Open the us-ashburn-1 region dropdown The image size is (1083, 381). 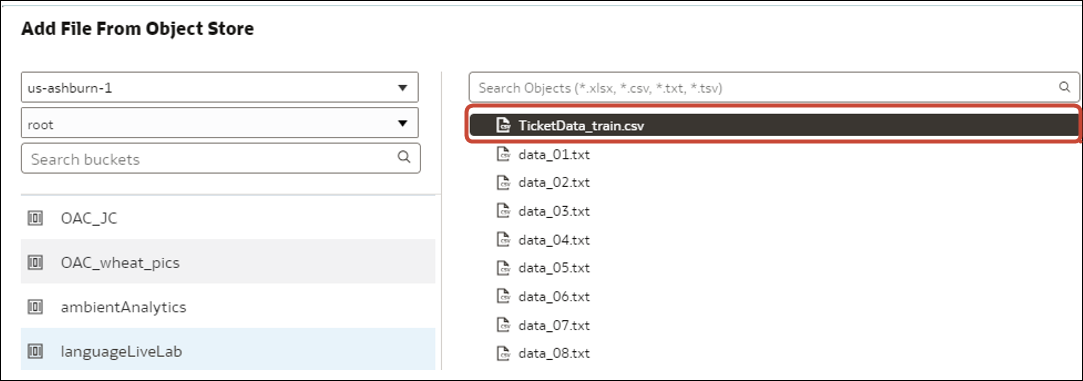pos(220,88)
